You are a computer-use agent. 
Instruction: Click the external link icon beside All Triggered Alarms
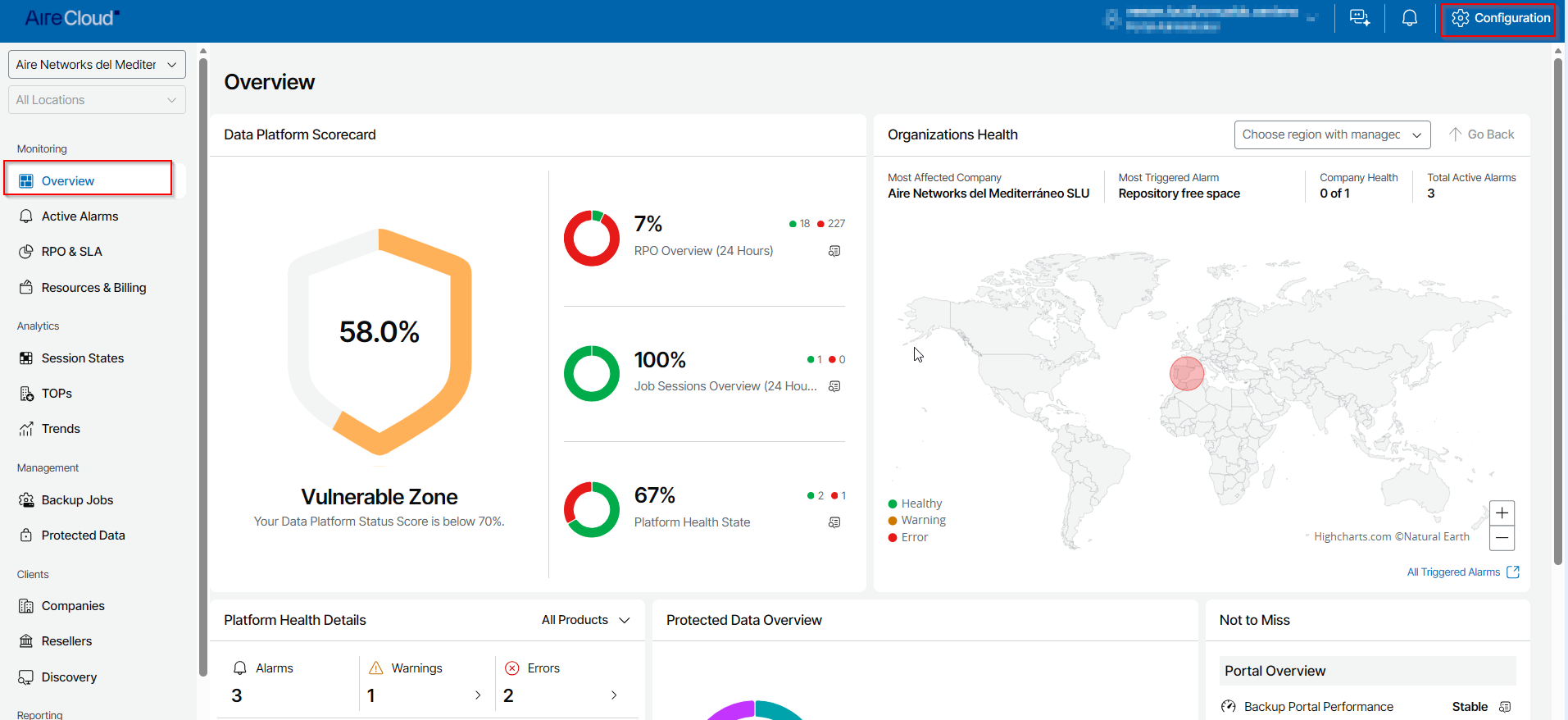[x=1513, y=572]
